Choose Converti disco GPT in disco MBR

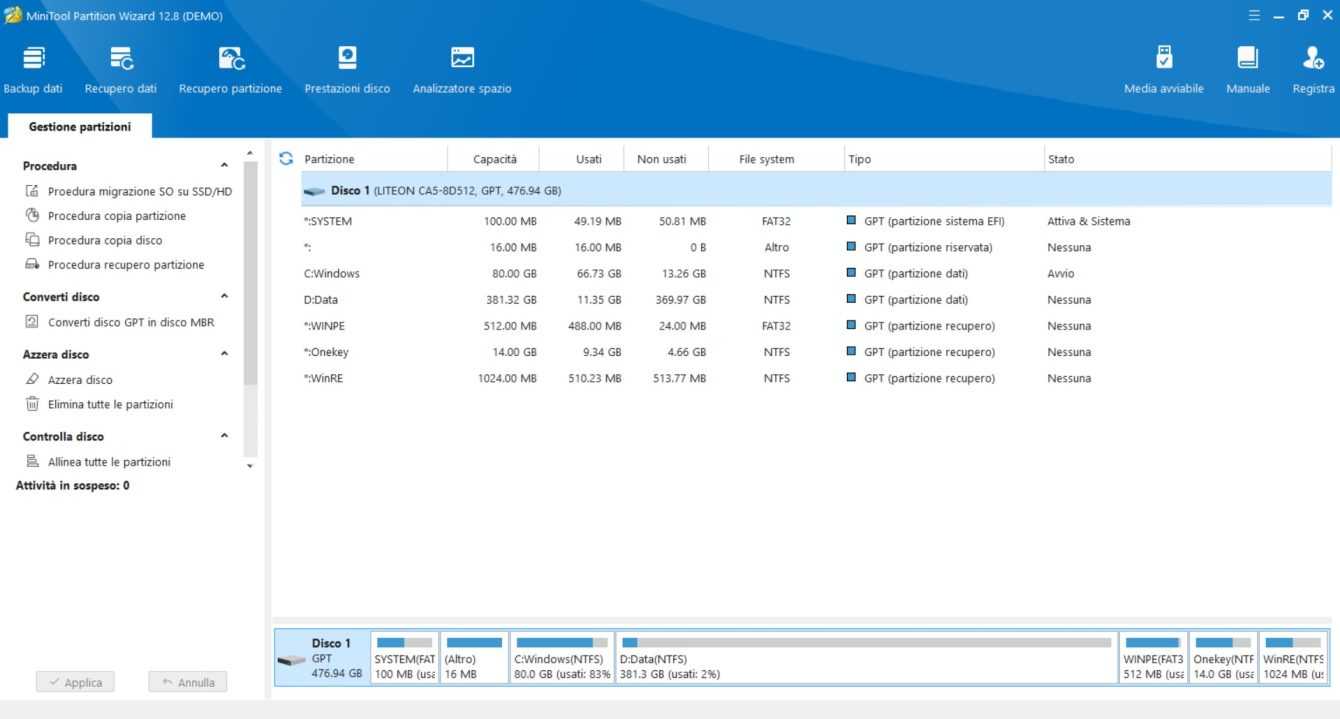[119, 322]
